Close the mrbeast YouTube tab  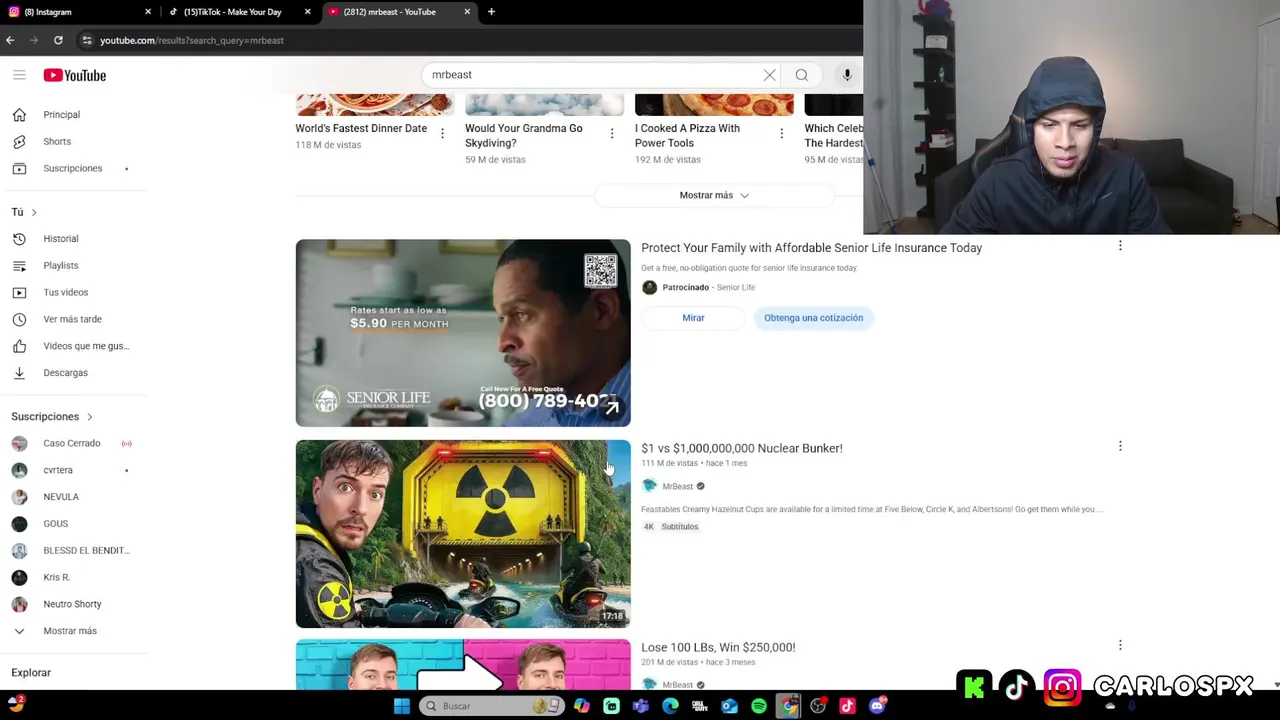(x=467, y=12)
